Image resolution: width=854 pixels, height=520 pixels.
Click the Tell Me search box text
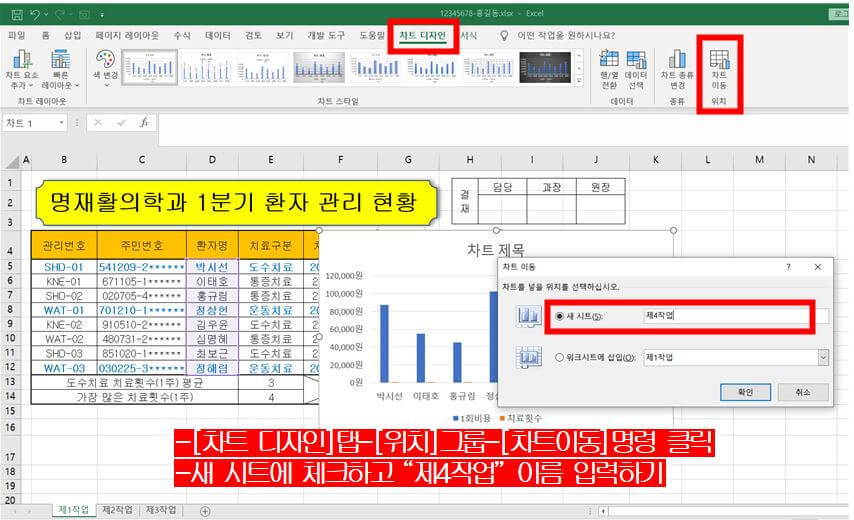tap(566, 36)
